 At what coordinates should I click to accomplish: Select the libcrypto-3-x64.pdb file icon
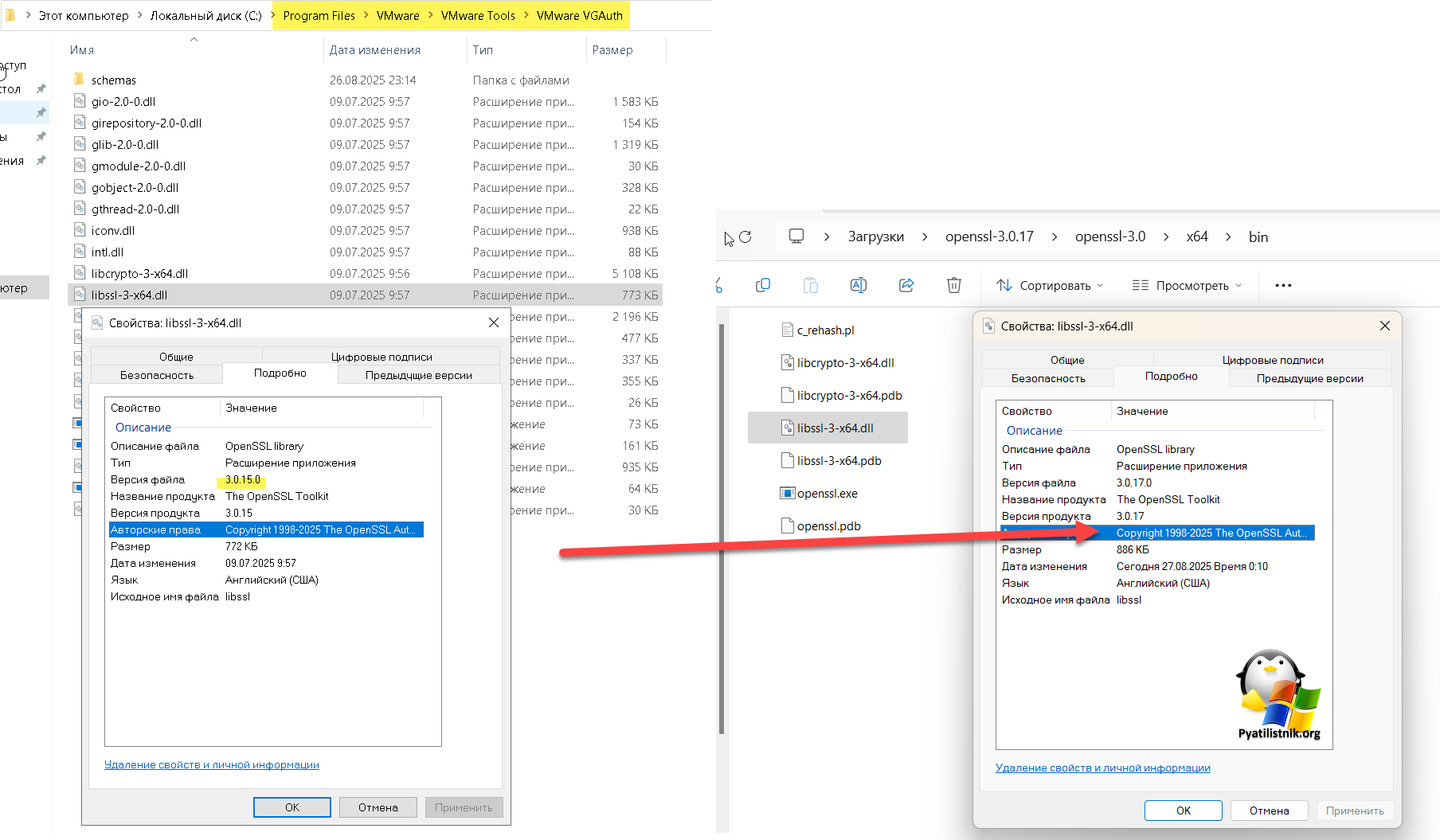pos(787,395)
